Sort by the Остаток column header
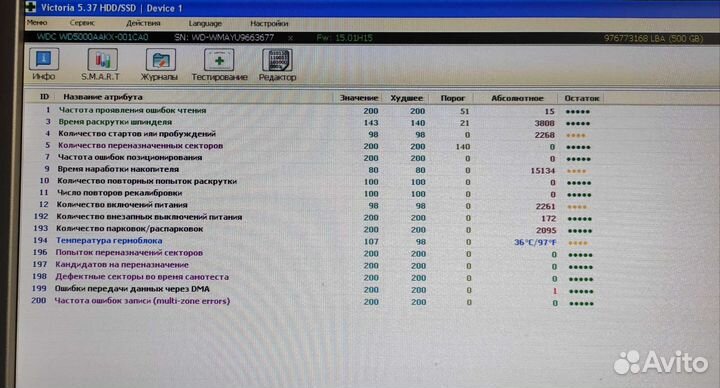 pyautogui.click(x=582, y=98)
